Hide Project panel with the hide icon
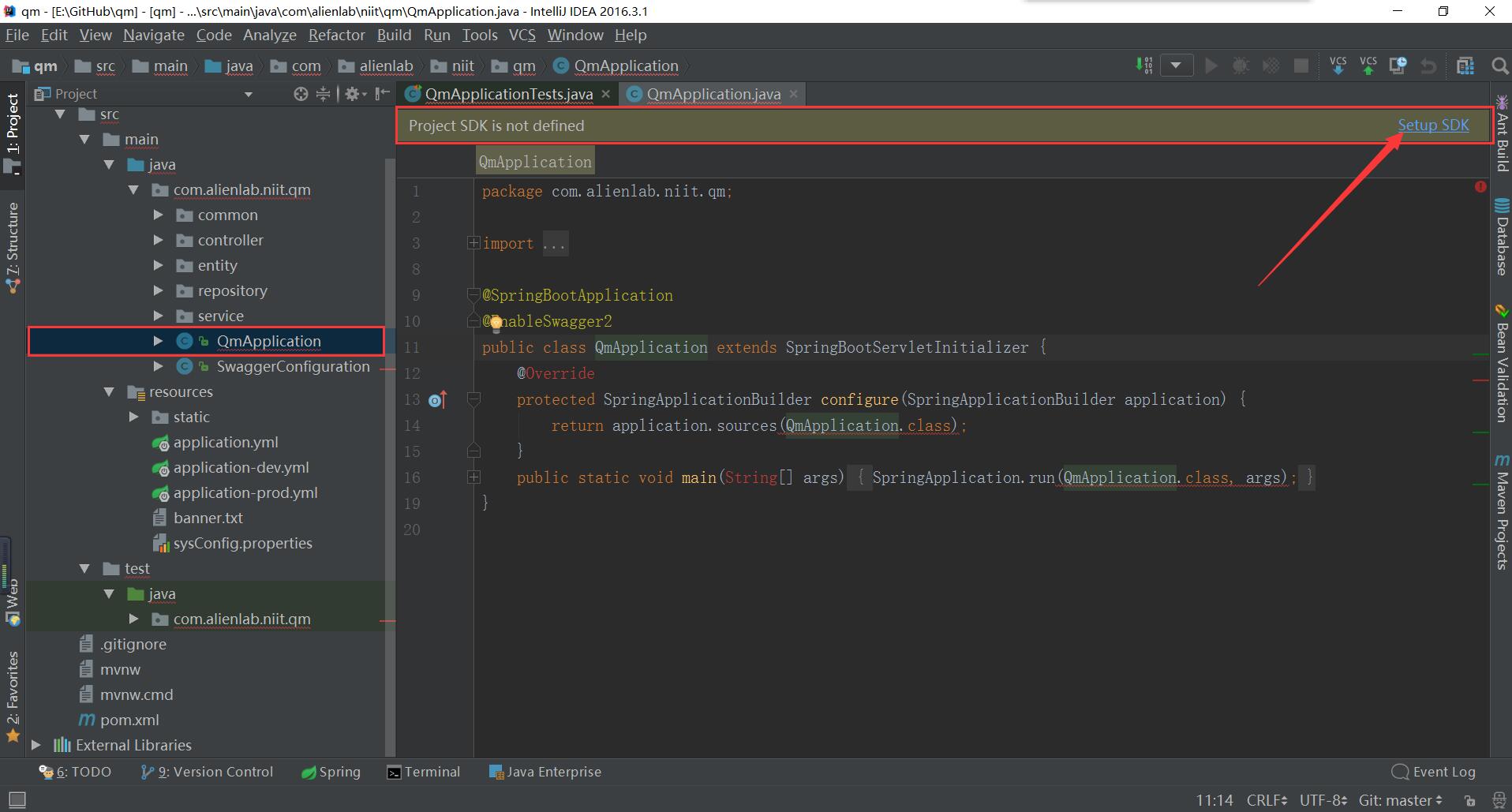This screenshot has height=812, width=1512. click(x=383, y=94)
